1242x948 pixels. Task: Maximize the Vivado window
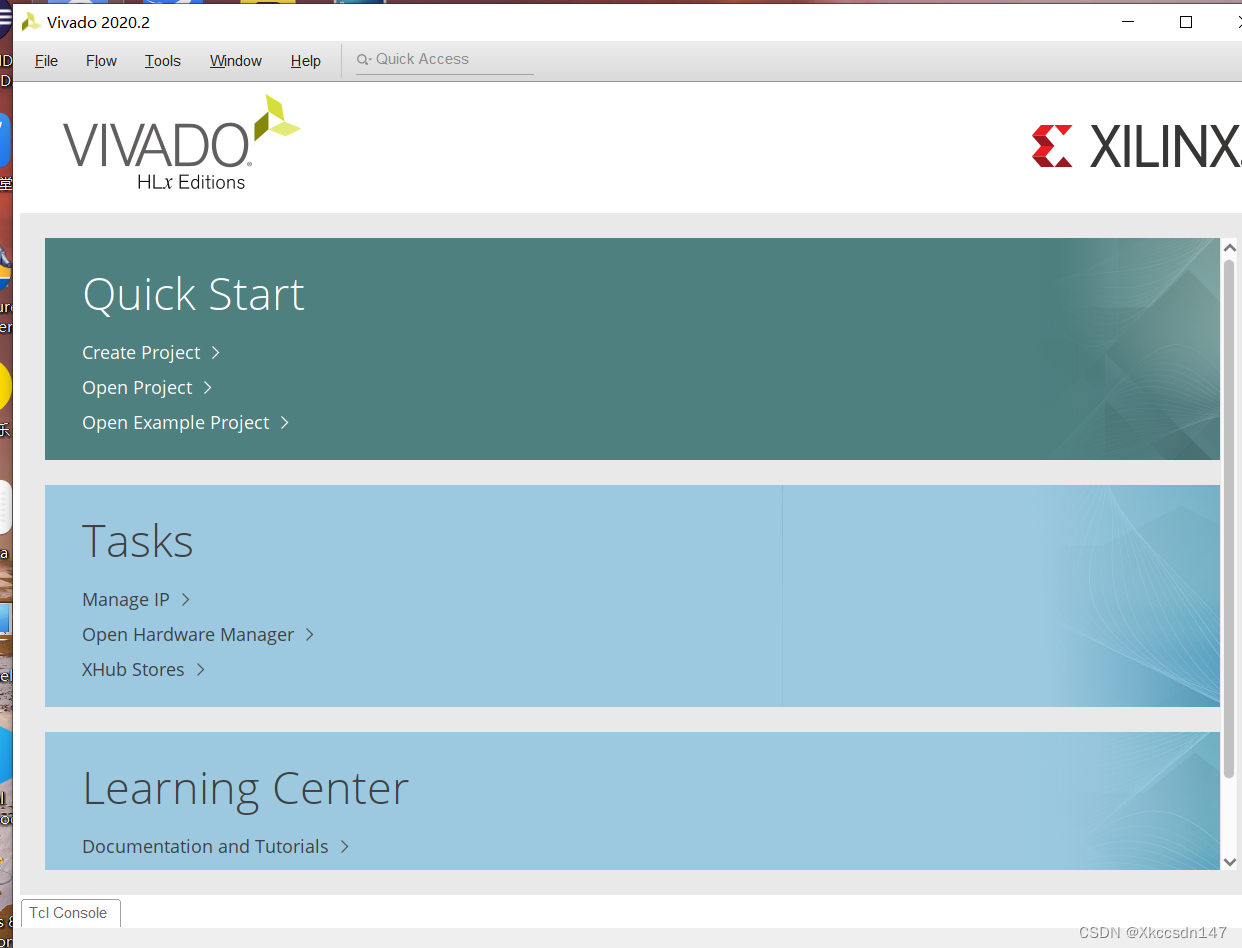pyautogui.click(x=1186, y=22)
